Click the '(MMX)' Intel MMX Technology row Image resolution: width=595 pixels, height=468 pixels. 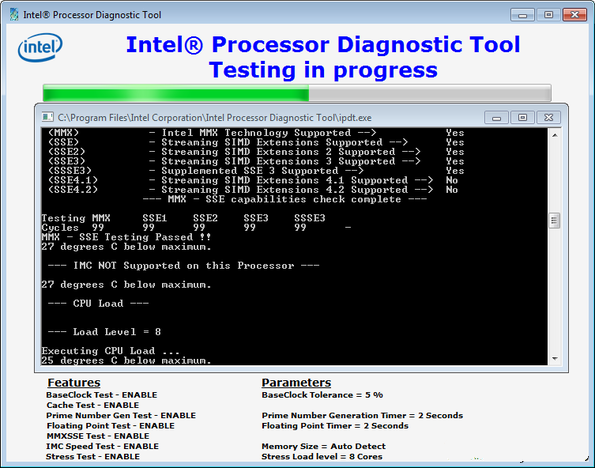(x=256, y=132)
